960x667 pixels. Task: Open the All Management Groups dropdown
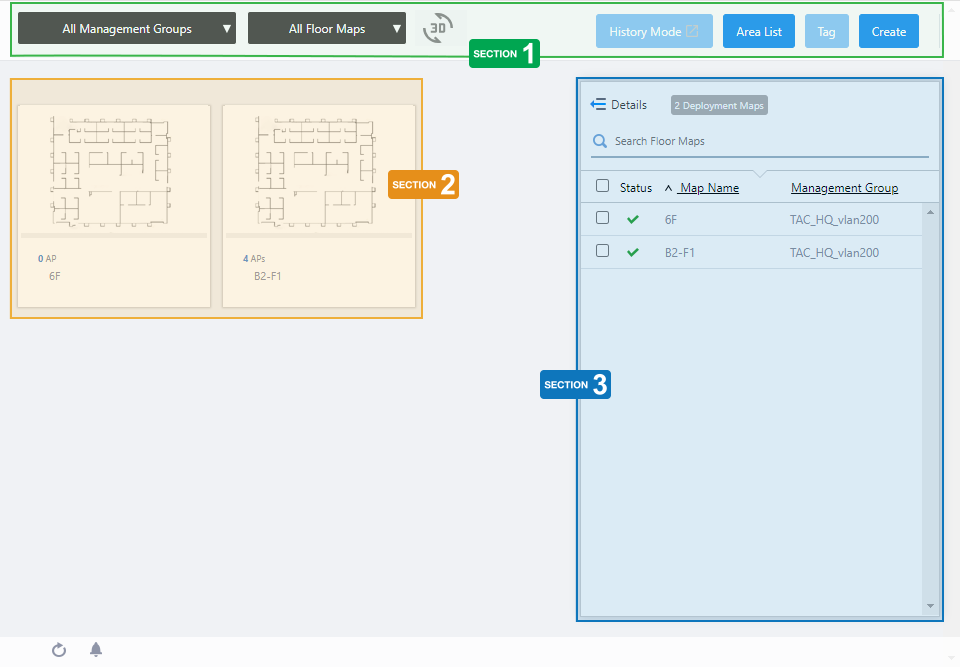pyautogui.click(x=127, y=29)
